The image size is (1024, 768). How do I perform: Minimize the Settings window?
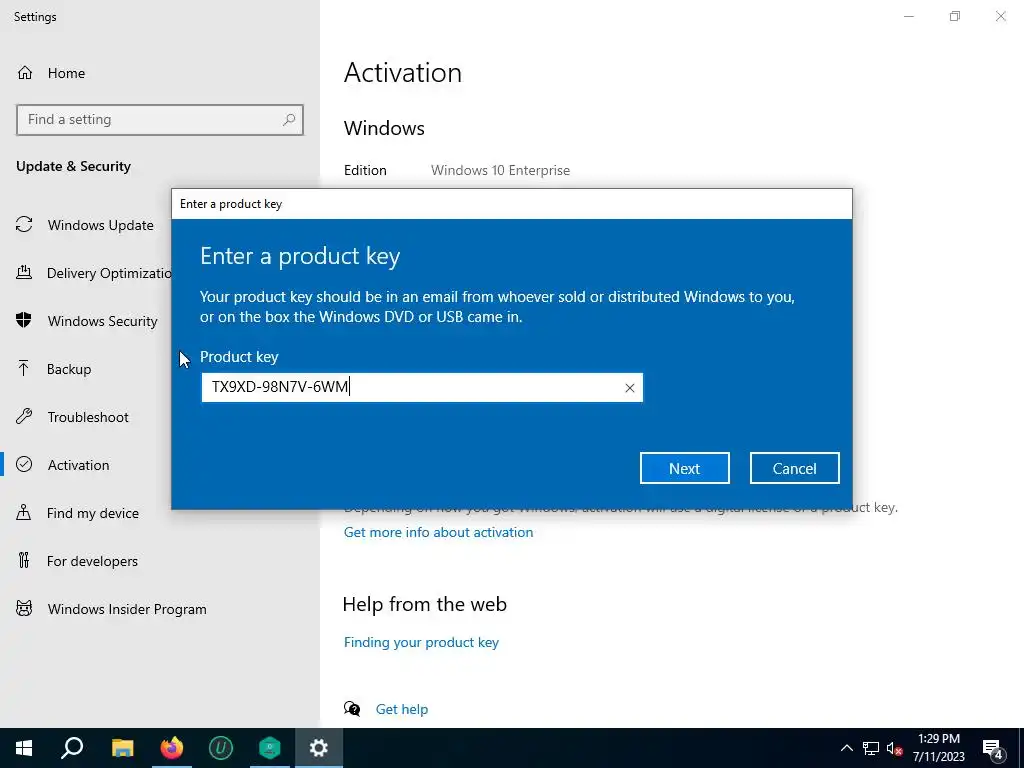click(x=908, y=16)
